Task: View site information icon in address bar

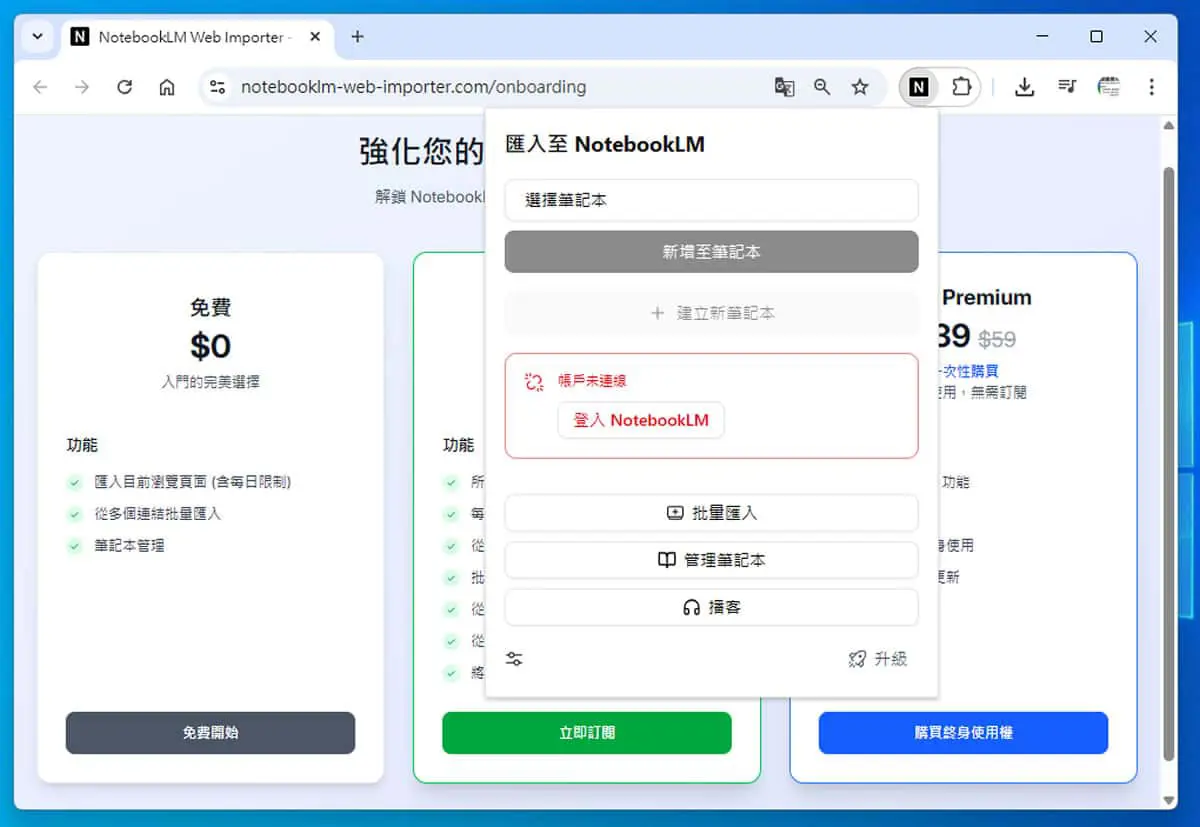Action: click(x=217, y=87)
